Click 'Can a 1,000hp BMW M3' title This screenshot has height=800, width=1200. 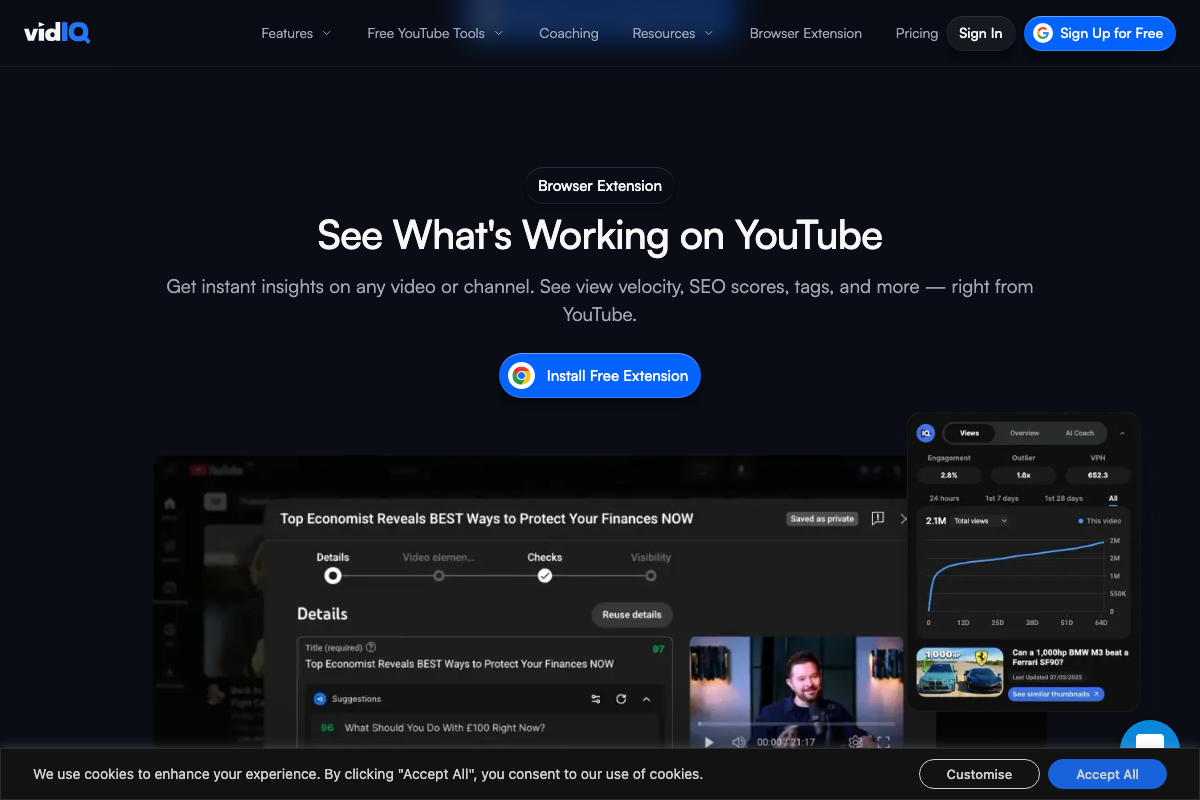click(1070, 658)
